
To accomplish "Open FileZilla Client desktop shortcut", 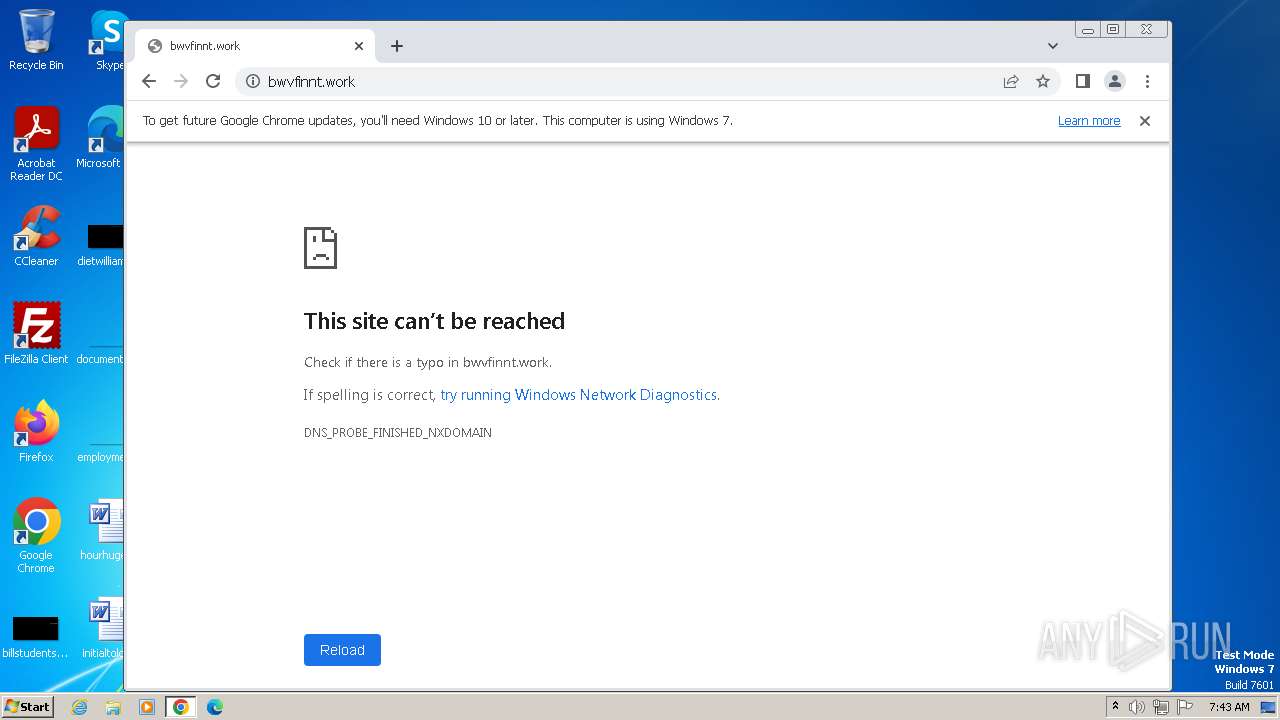I will pyautogui.click(x=36, y=333).
